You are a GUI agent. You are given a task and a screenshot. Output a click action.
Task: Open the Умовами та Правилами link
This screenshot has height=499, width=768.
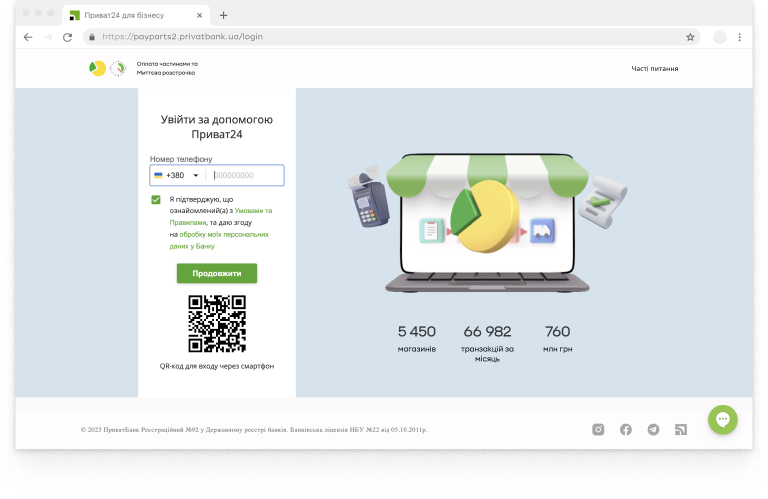(x=221, y=216)
